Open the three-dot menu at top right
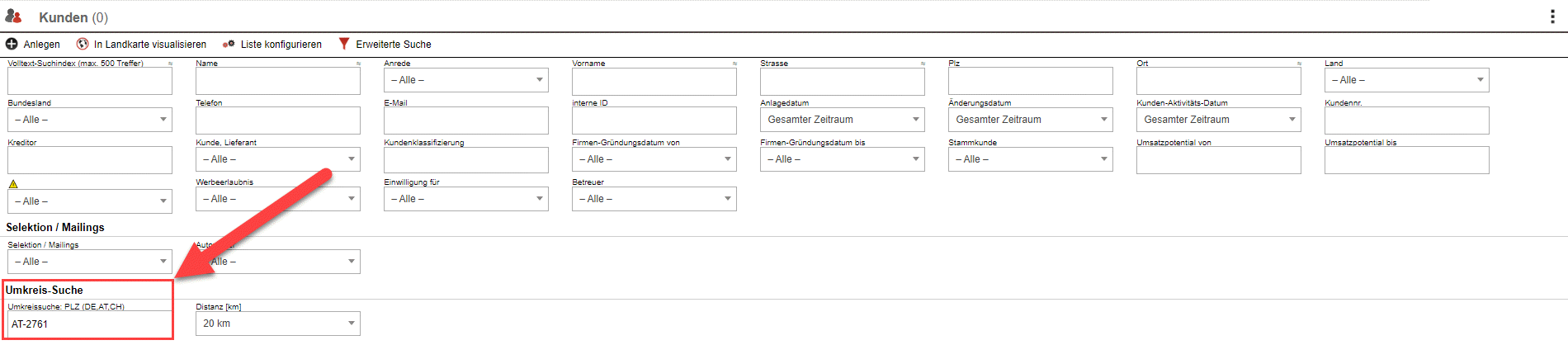 [x=1552, y=17]
